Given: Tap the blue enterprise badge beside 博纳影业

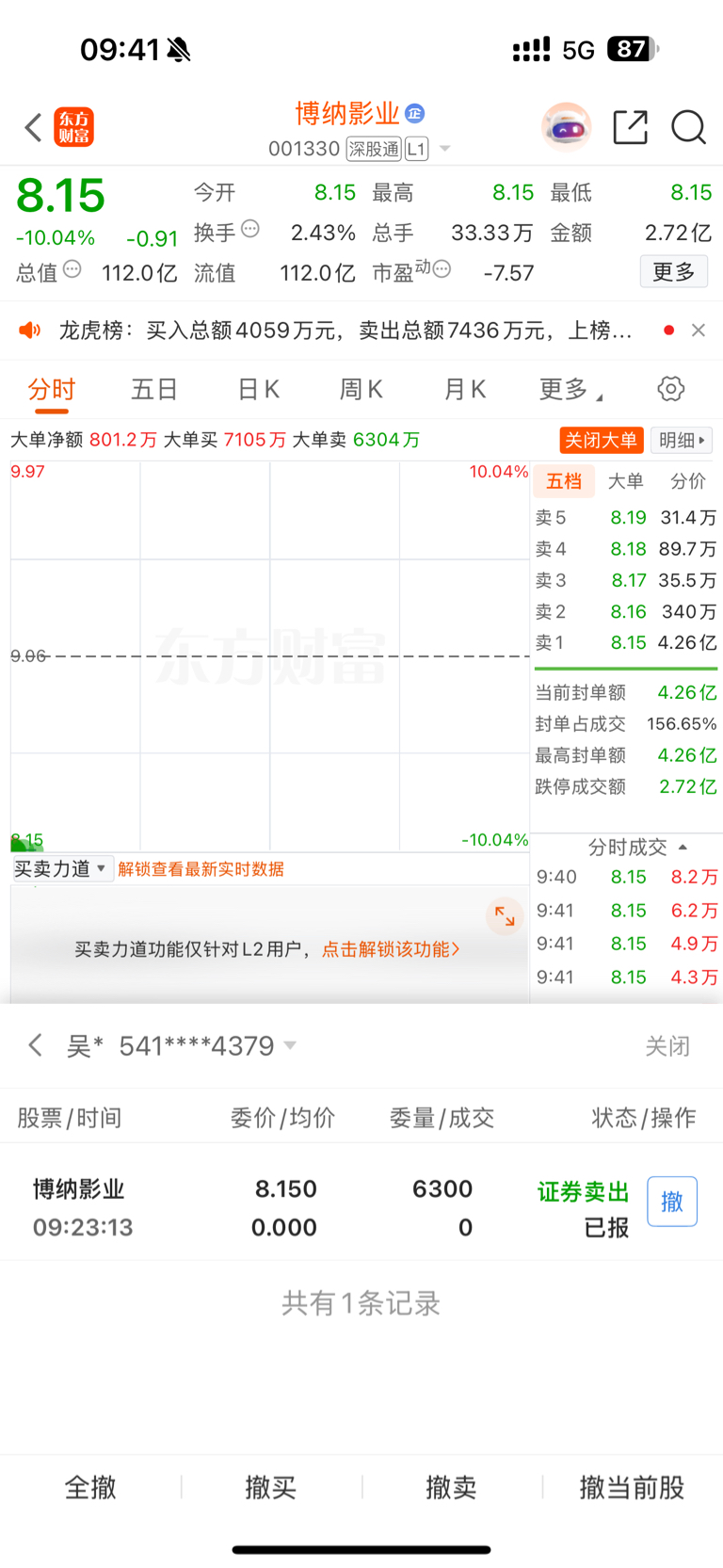Looking at the screenshot, I should [x=414, y=114].
